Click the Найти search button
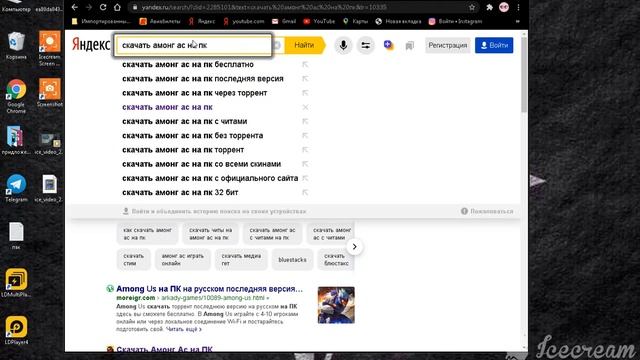Viewport: 640px width, 360px height. [x=305, y=45]
